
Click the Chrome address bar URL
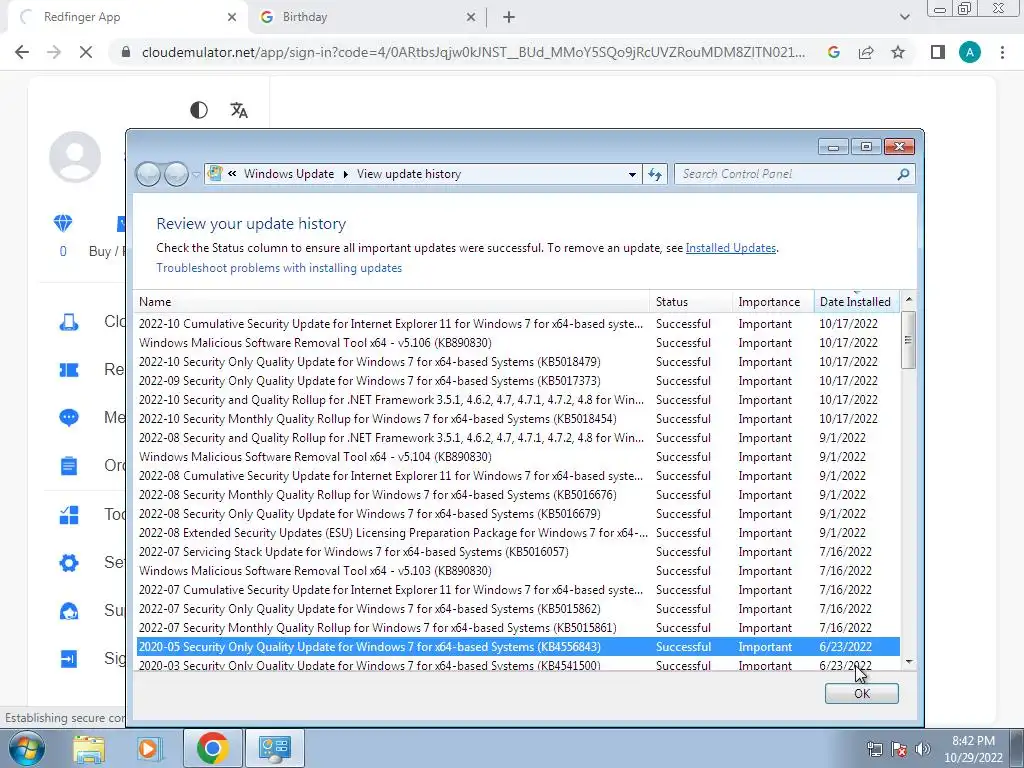(x=473, y=52)
